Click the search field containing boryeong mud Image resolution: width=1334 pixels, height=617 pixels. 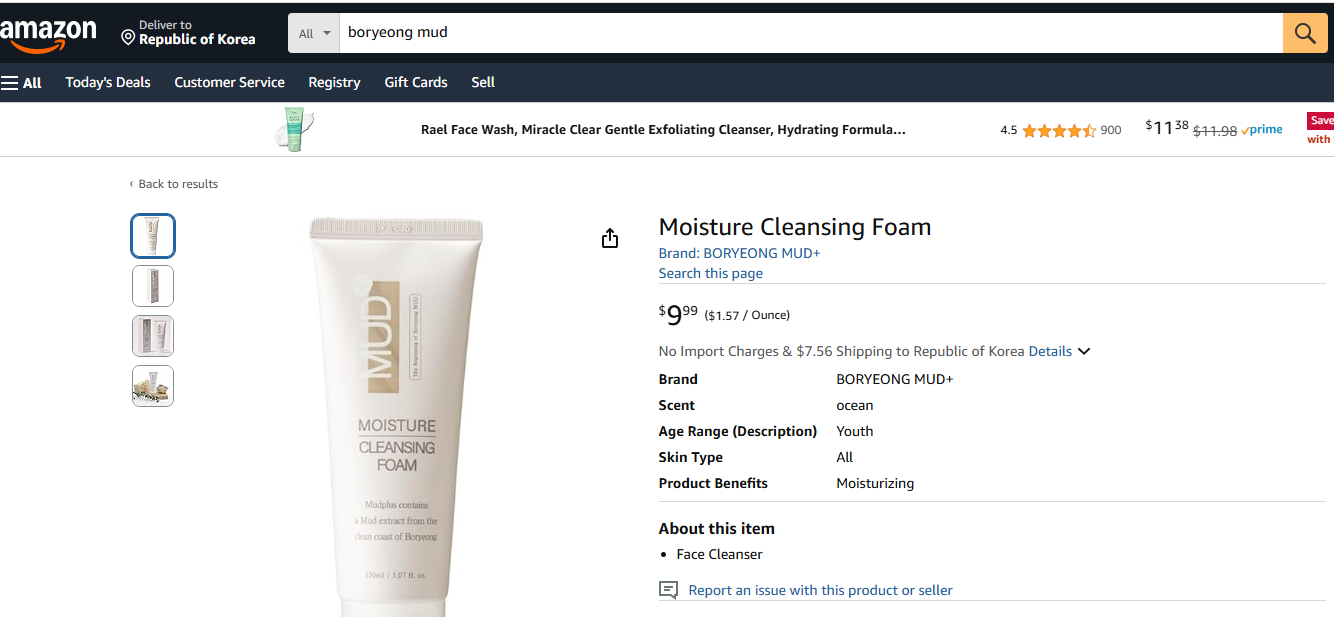click(x=811, y=33)
